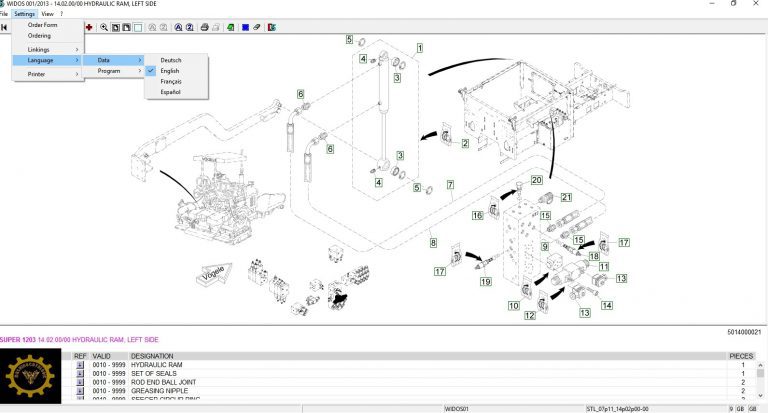Click the printer icon in toolbar
768x413 pixels.
coord(204,27)
